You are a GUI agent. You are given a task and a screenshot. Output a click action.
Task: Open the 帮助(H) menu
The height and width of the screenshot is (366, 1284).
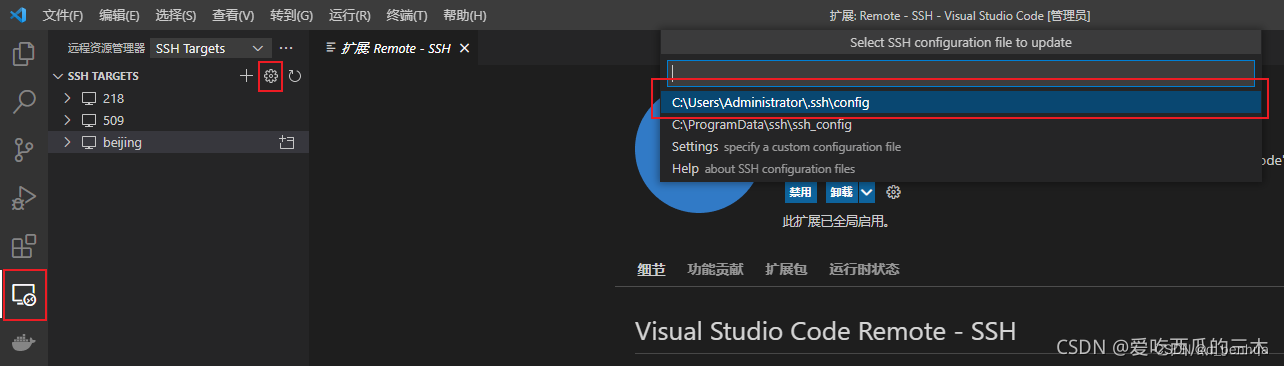[x=464, y=16]
